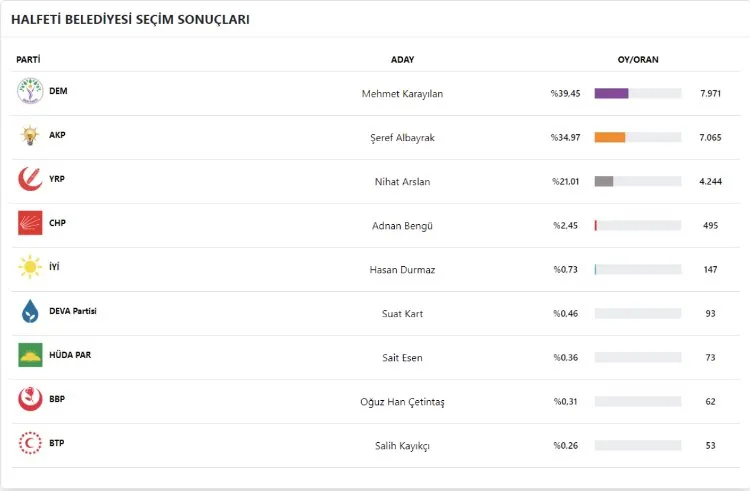Screen dimensions: 750x491
Task: Click the gray YRP vote bar
Action: (x=603, y=182)
